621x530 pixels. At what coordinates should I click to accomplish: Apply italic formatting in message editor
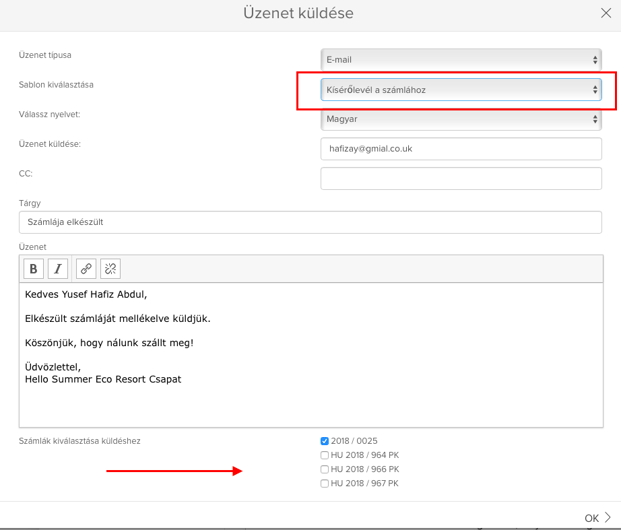point(58,269)
